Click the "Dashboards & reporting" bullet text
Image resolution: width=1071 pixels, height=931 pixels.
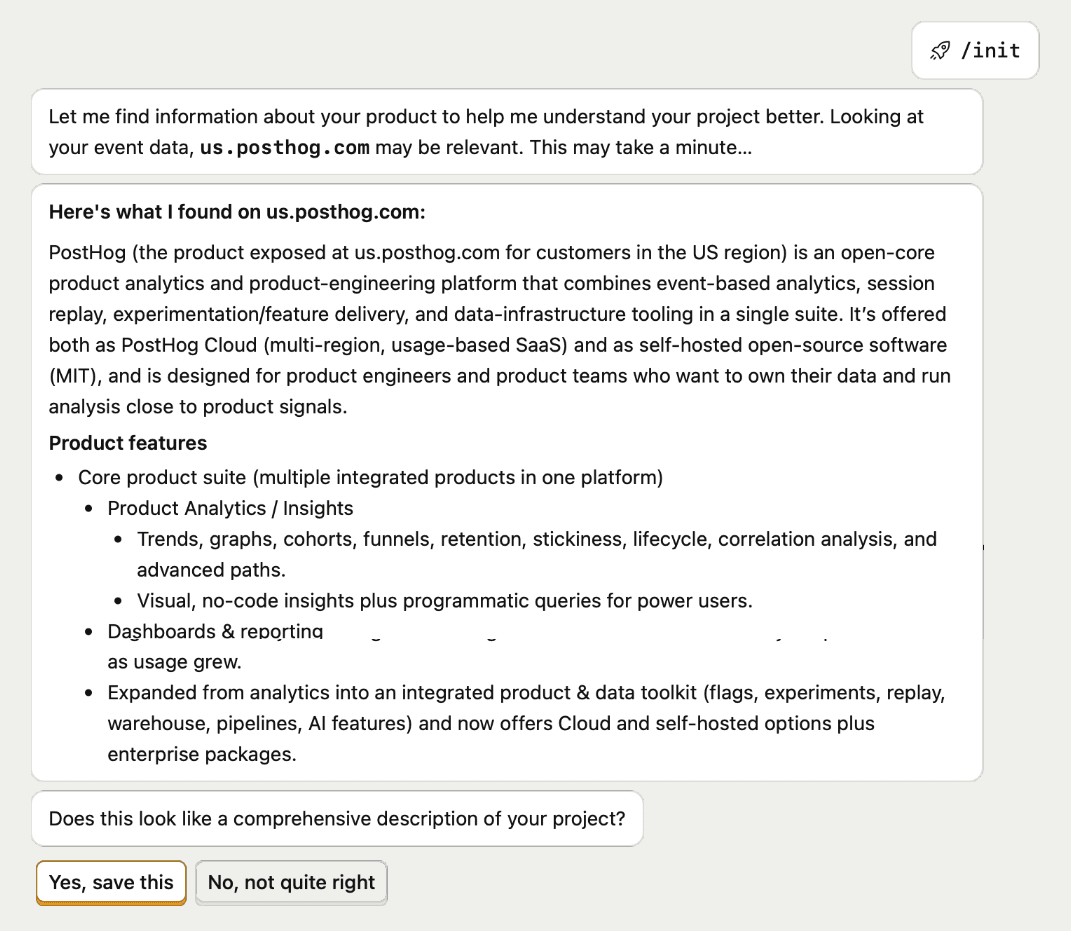(215, 632)
